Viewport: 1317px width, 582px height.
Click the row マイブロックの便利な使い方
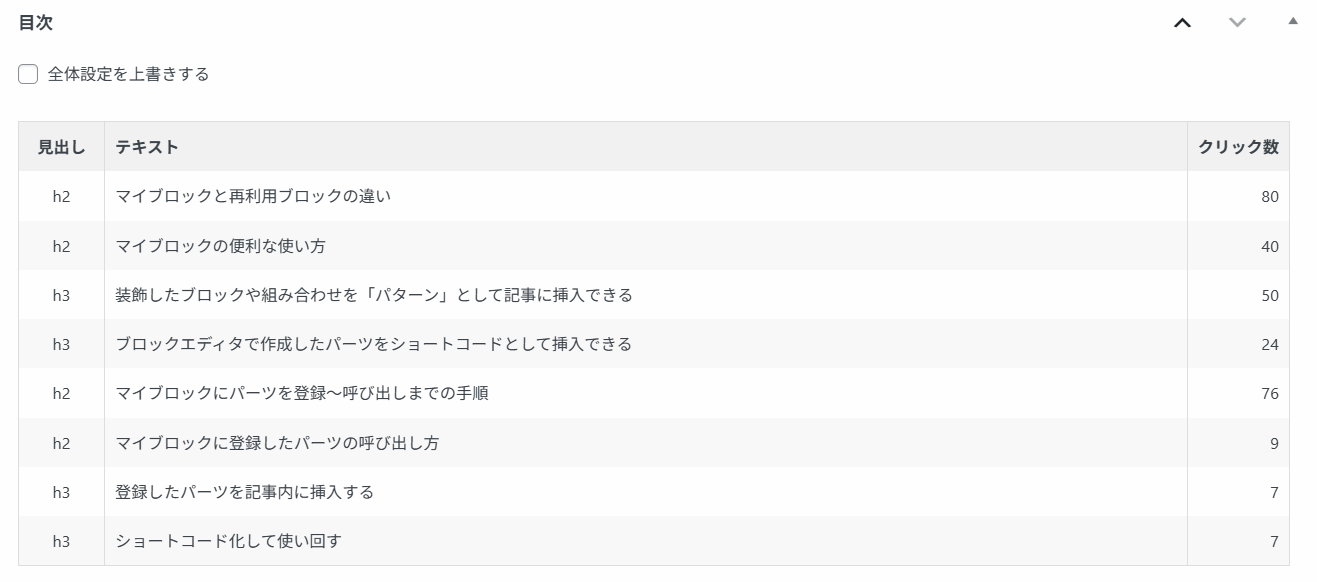654,246
